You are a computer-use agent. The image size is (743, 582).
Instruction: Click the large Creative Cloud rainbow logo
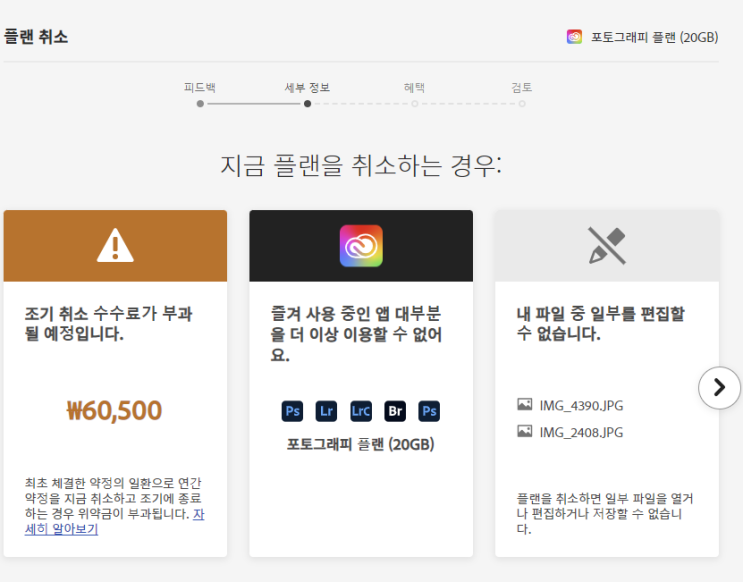[x=361, y=246]
